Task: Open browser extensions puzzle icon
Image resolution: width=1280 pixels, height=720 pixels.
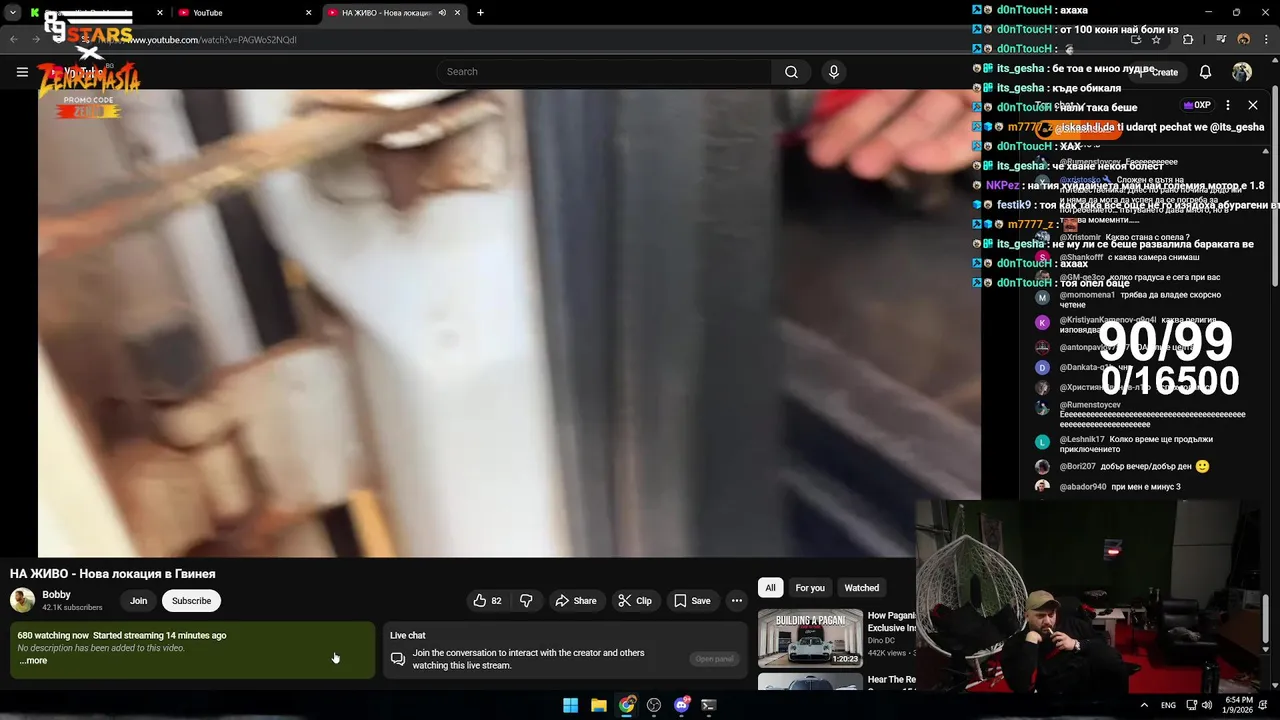Action: [x=1188, y=40]
